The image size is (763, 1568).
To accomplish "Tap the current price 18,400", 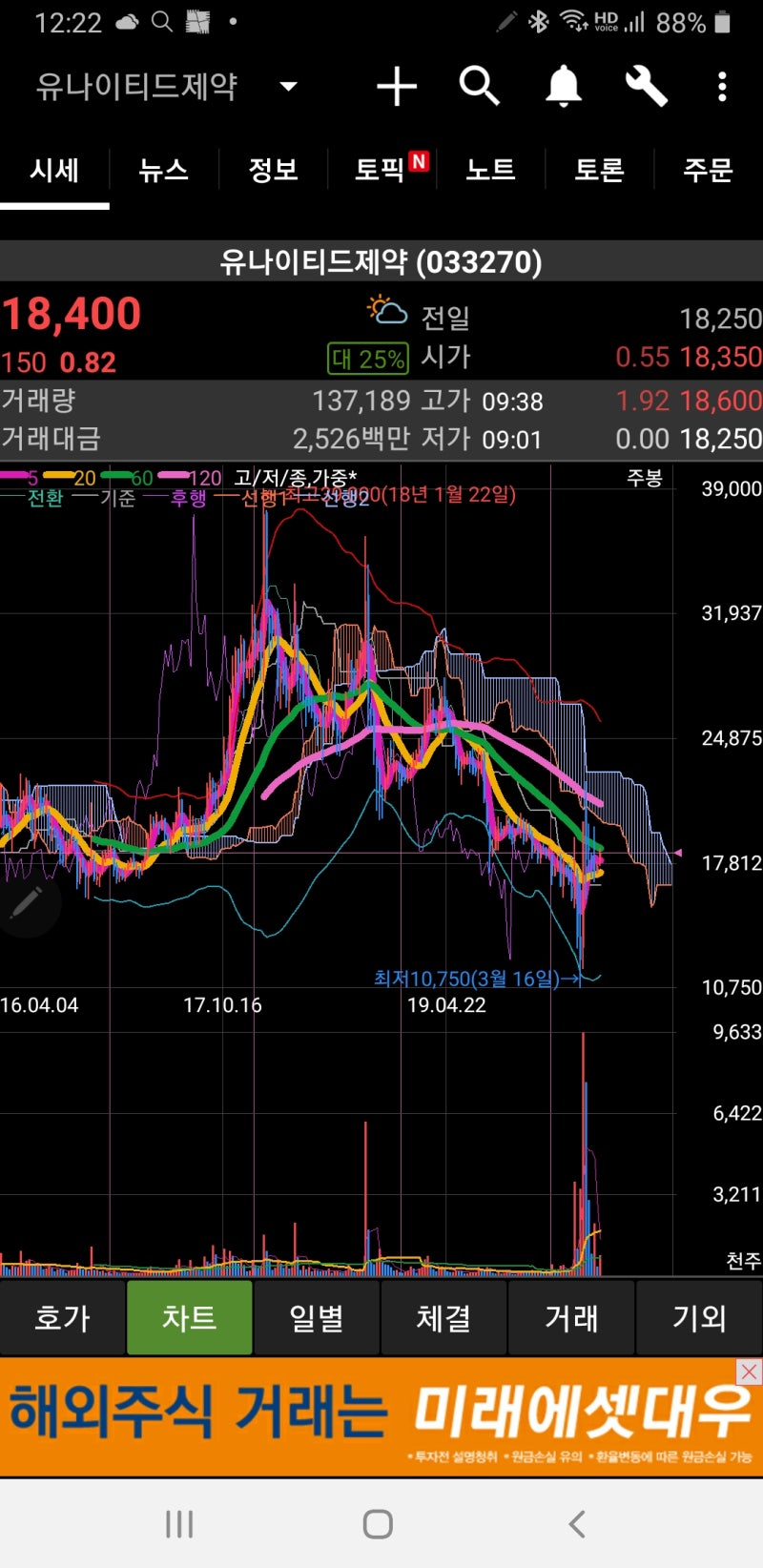I will tap(72, 314).
